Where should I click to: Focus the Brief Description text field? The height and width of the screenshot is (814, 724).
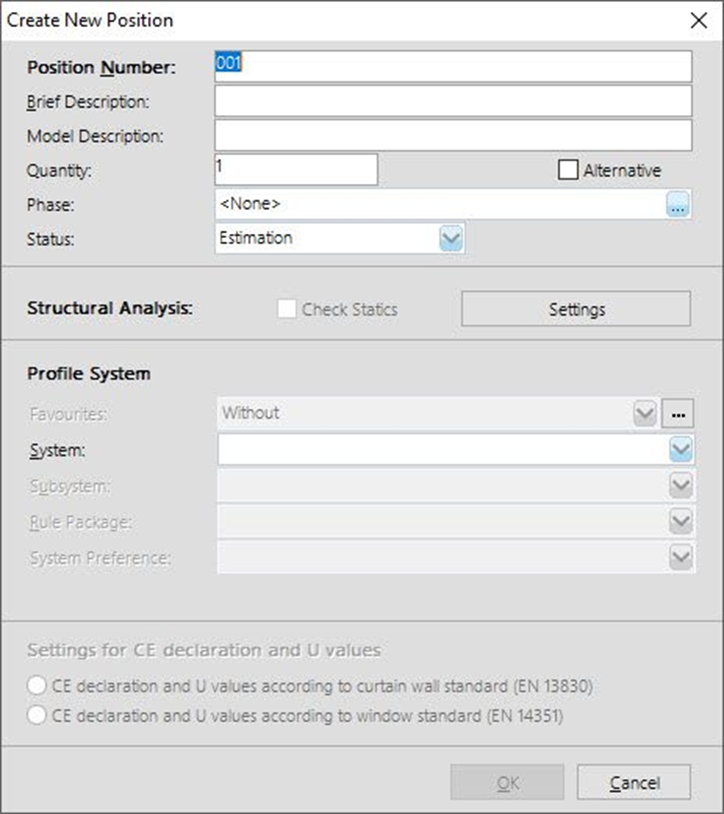(x=453, y=101)
